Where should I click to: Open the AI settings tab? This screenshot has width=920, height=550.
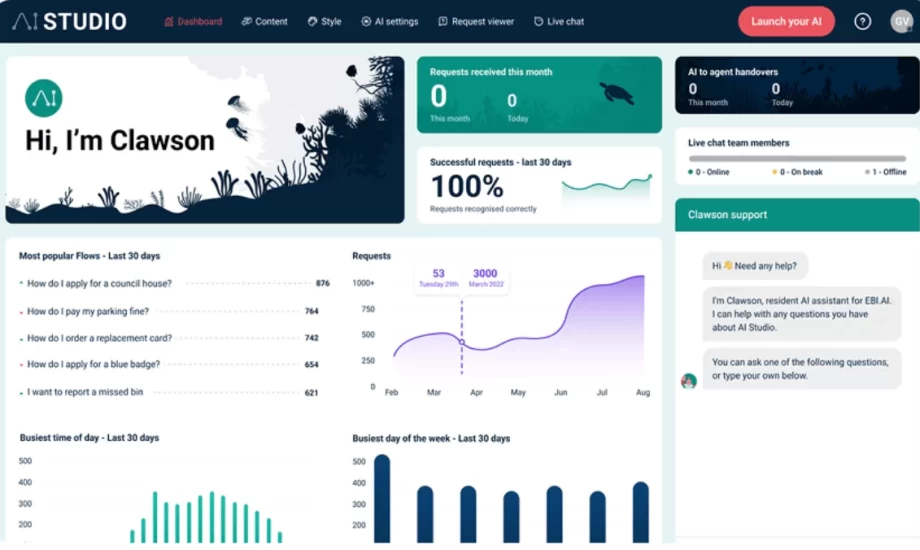(x=390, y=22)
